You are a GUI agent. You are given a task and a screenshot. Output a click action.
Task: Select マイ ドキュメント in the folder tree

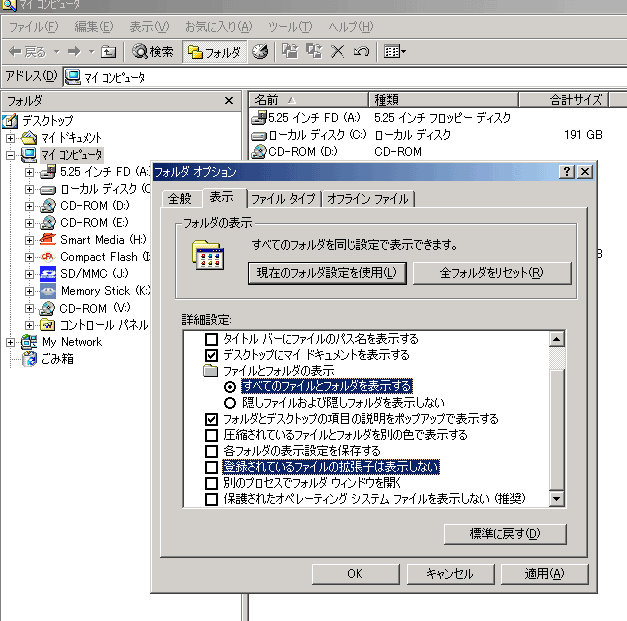pyautogui.click(x=71, y=138)
